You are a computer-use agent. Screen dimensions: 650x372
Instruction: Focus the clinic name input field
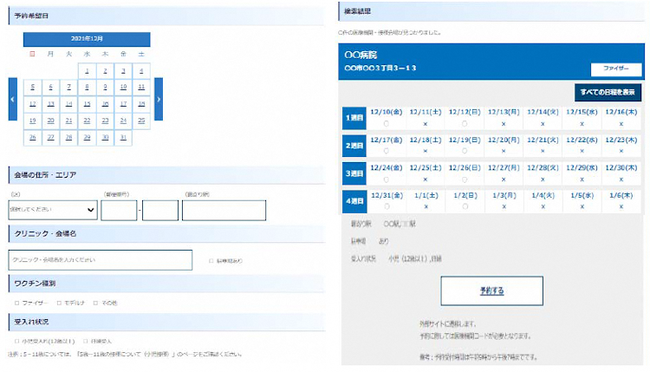(x=100, y=260)
